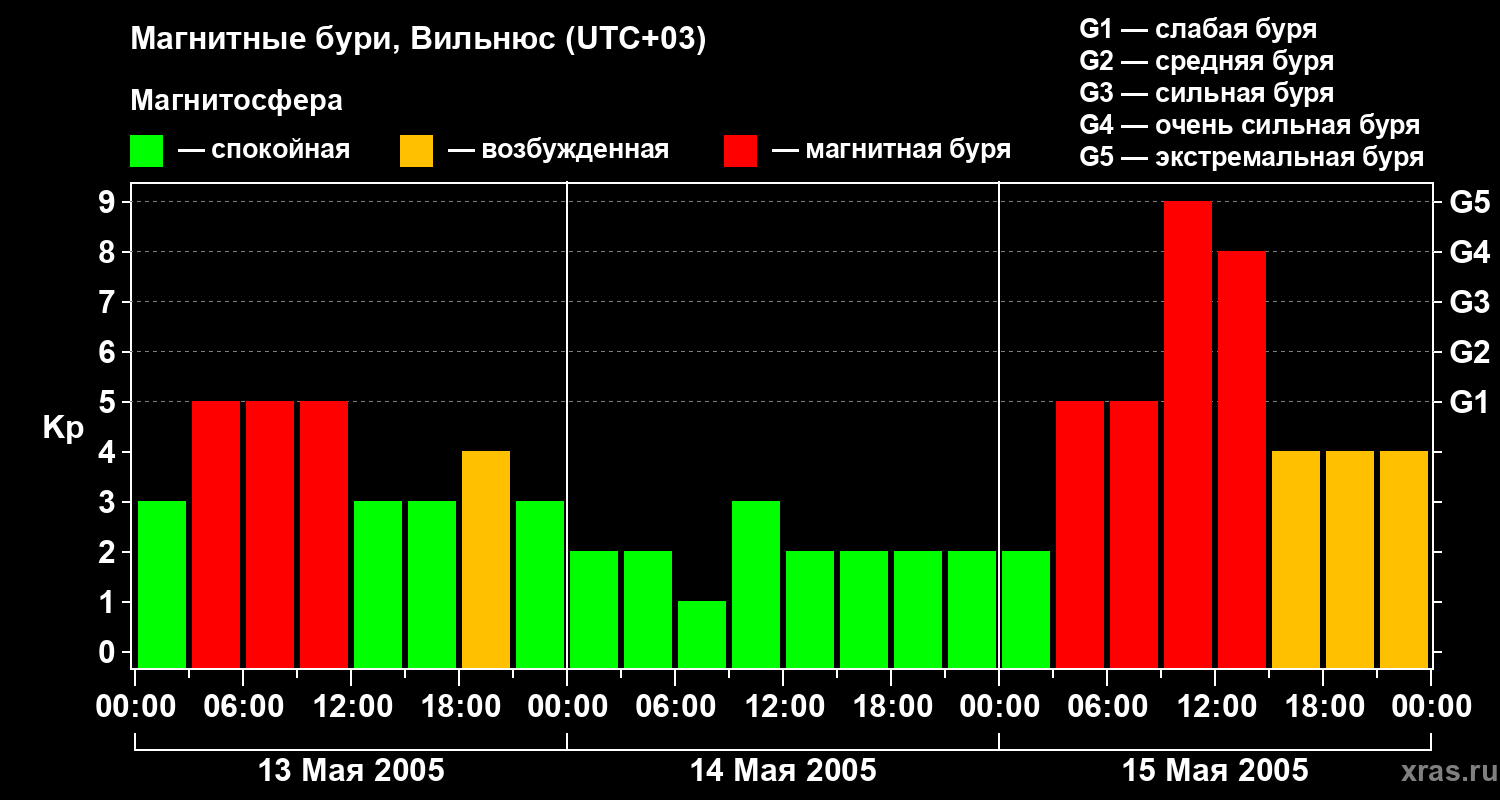Click the G1 label on right axis
This screenshot has width=1500, height=800.
pos(1469,403)
